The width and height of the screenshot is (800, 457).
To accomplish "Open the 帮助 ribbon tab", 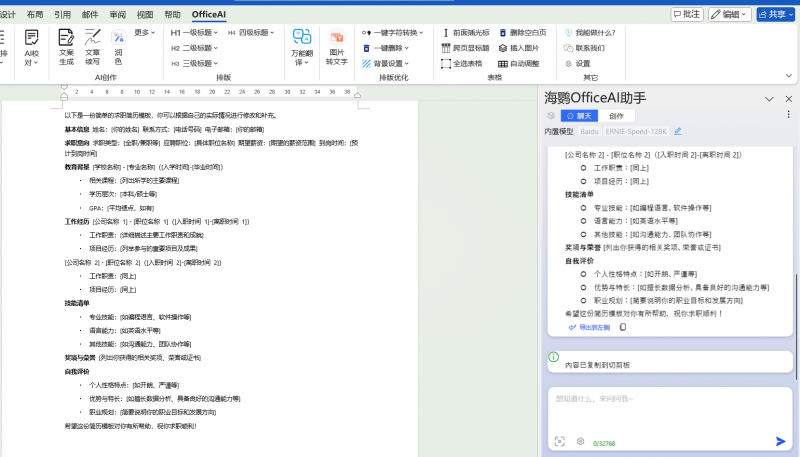I will 172,14.
